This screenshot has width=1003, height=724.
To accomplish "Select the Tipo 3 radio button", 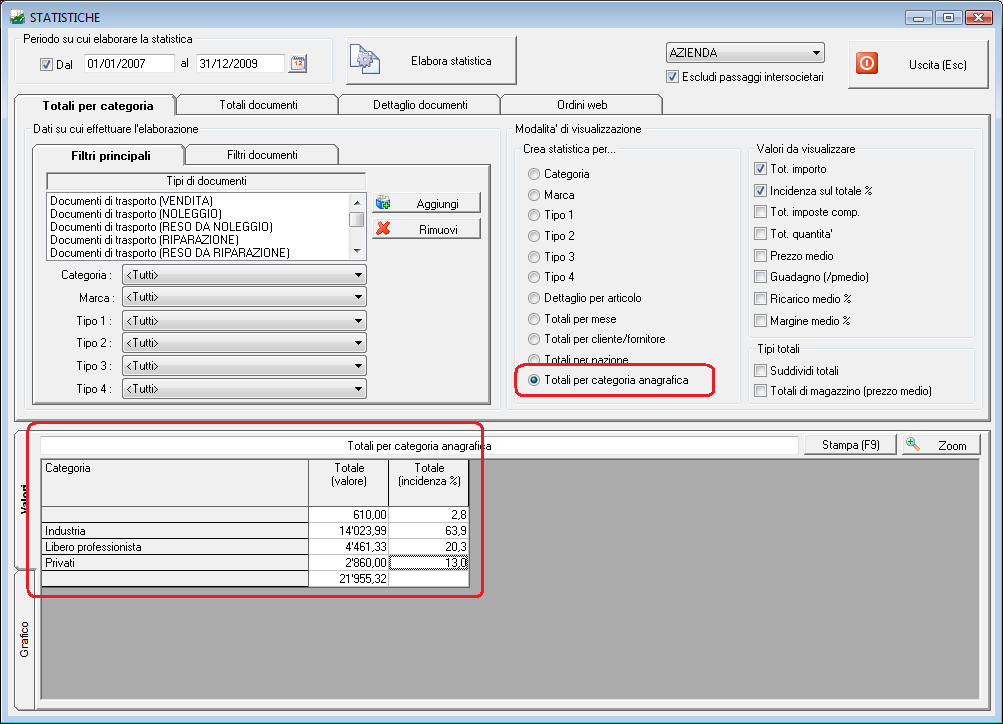I will point(533,257).
